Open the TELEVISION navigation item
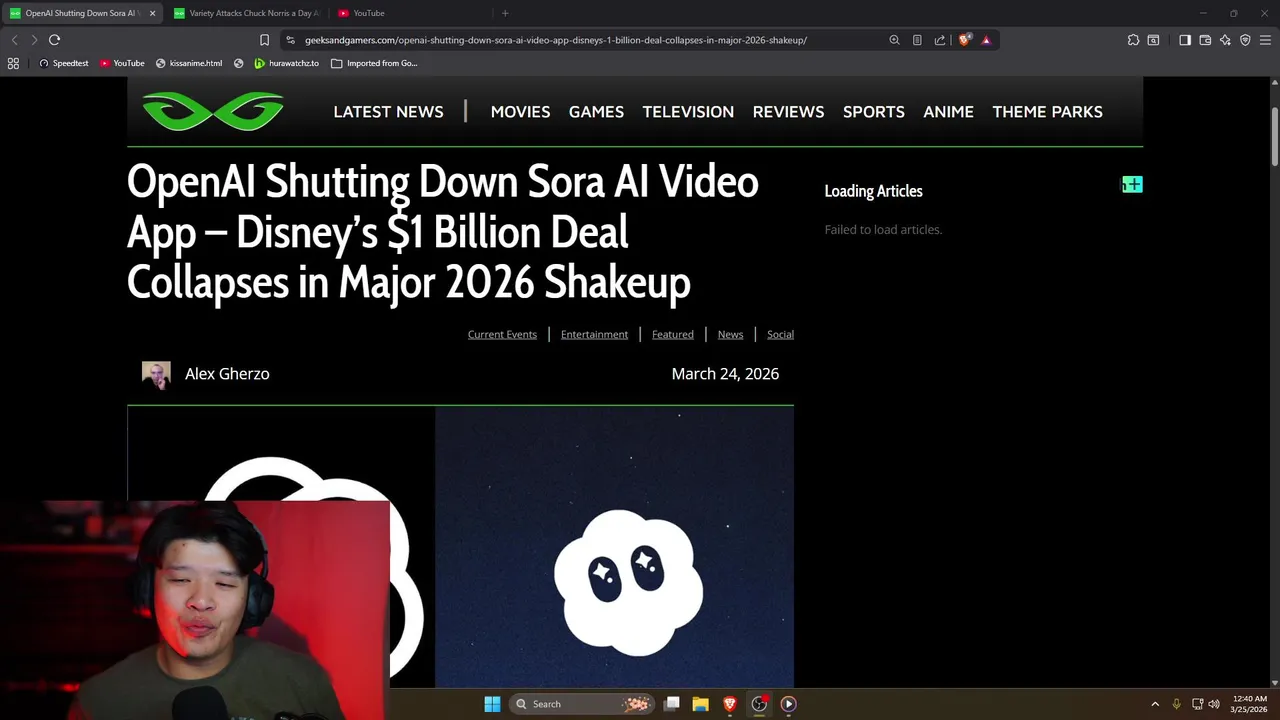The height and width of the screenshot is (720, 1280). (x=688, y=112)
